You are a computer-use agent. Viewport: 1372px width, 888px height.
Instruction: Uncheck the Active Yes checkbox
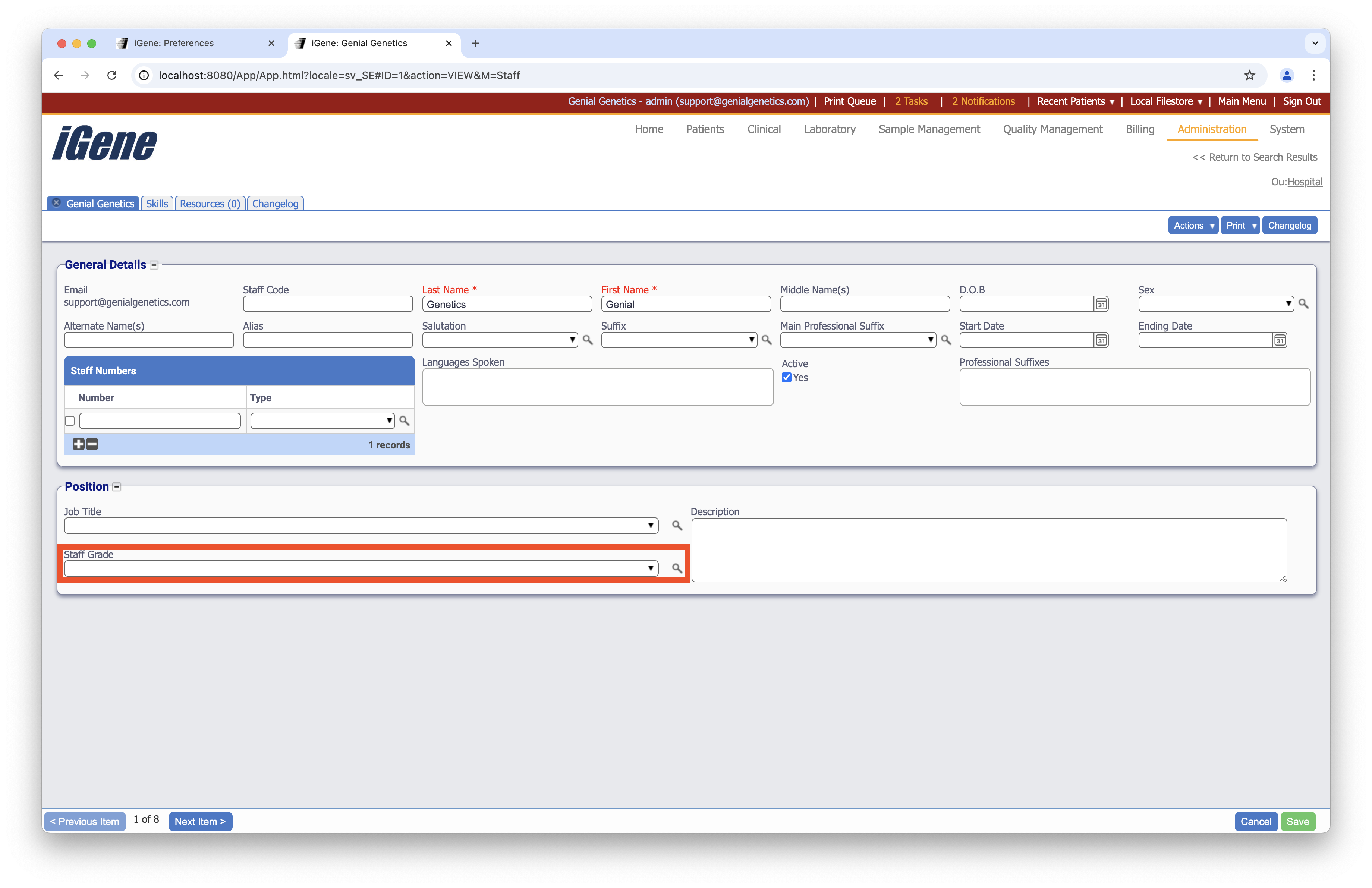tap(786, 377)
